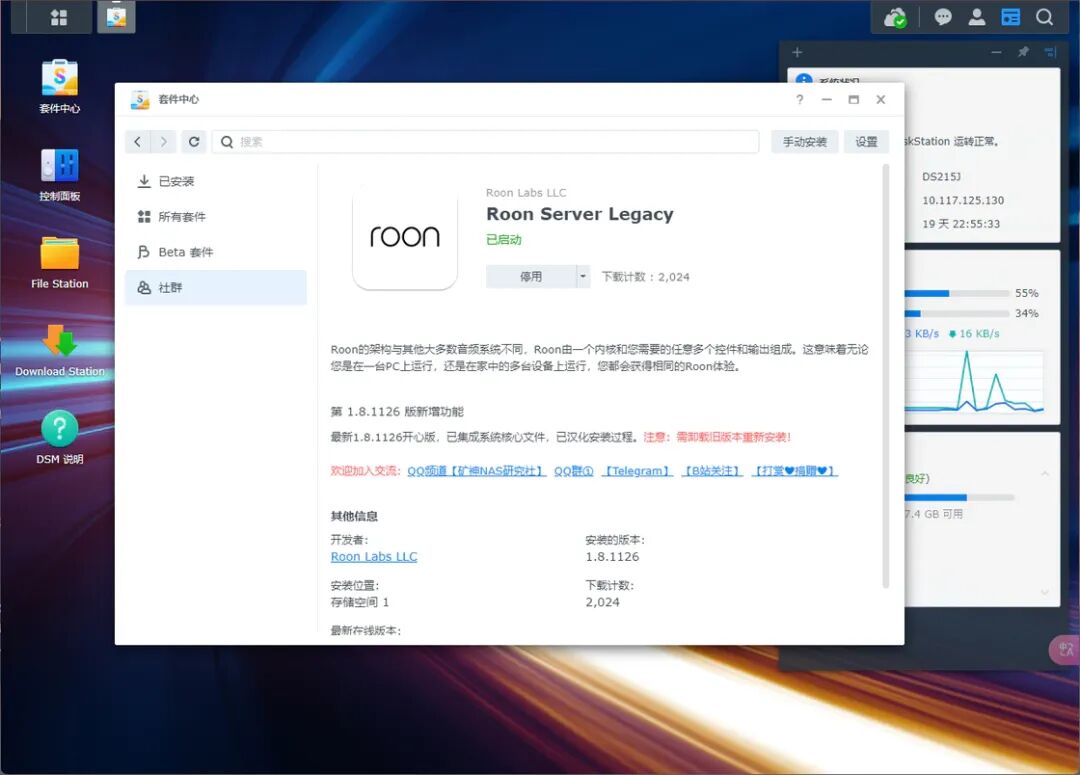Click the 55% usage bar in widget
1080x775 pixels.
(957, 293)
